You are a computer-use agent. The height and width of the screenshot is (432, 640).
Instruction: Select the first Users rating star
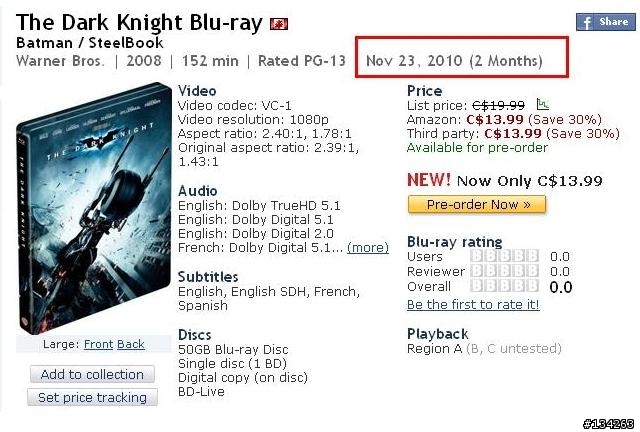tap(476, 256)
